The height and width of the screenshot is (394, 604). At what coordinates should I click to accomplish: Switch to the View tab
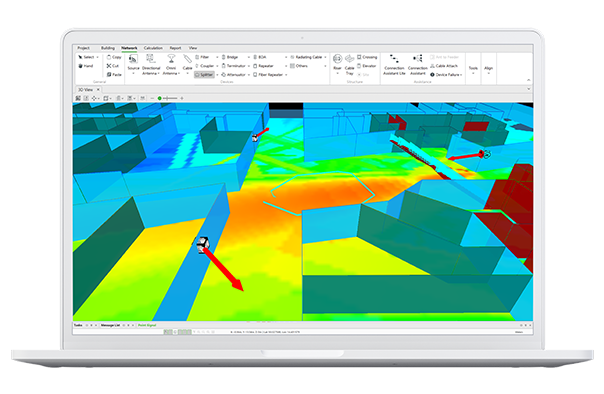point(193,48)
